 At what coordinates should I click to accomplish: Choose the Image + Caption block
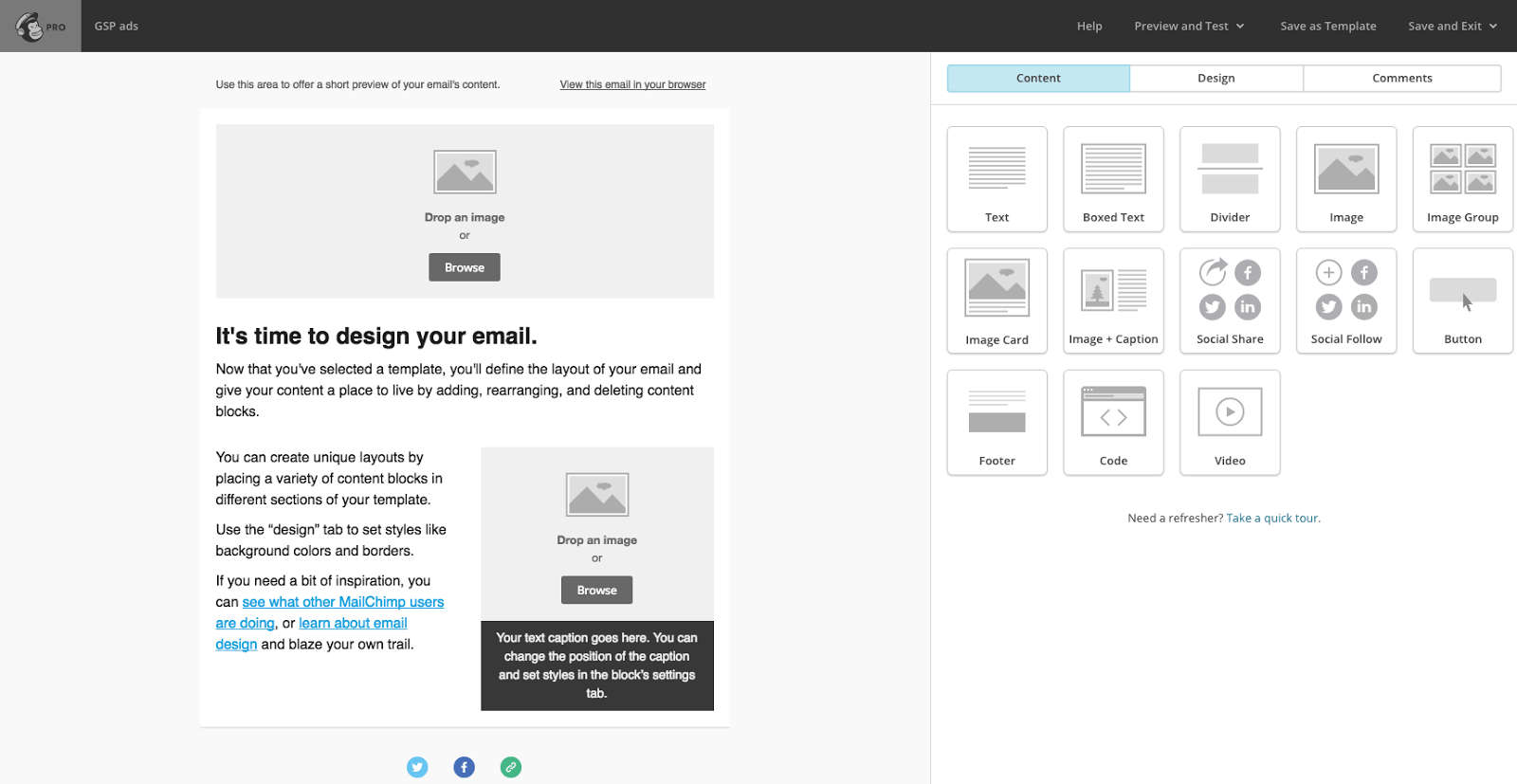click(1113, 301)
